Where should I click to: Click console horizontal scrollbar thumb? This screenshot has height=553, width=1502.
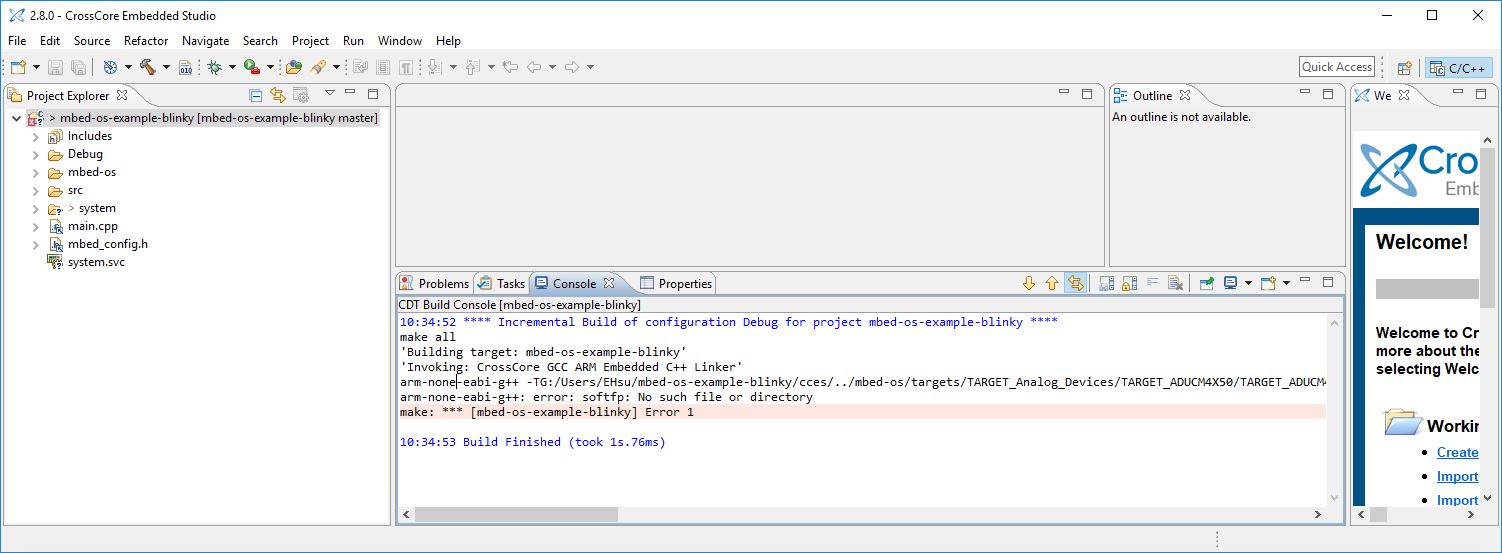pos(516,514)
